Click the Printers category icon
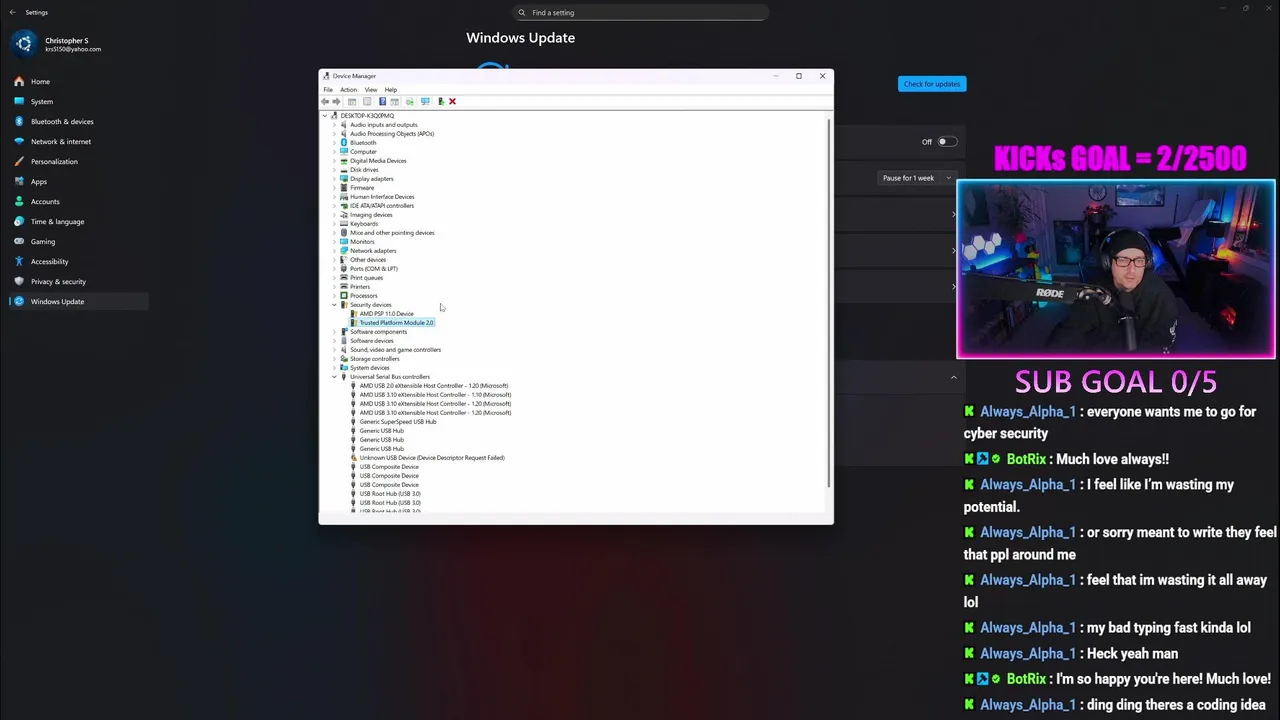Screen dimensions: 1280x720 point(344,287)
